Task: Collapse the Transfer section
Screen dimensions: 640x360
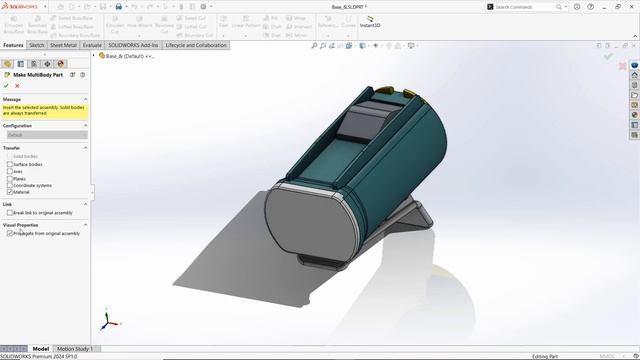Action: tap(85, 148)
